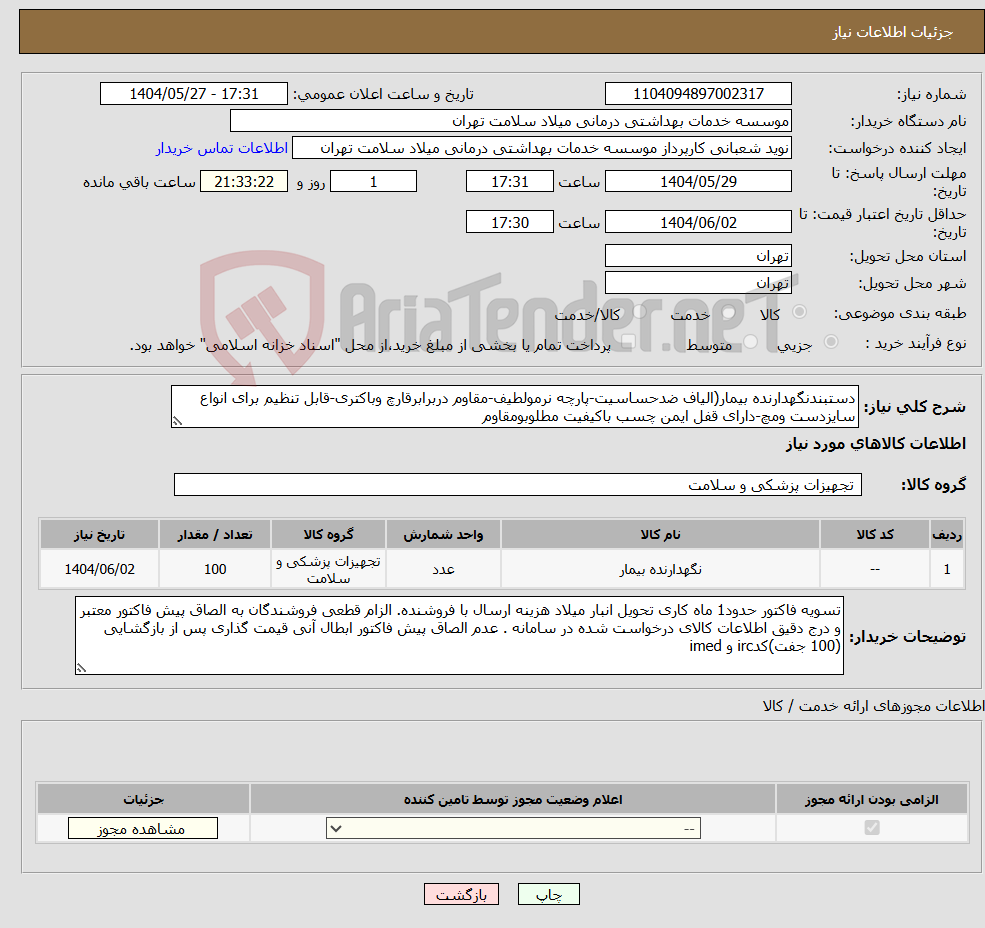Click the جزئیات column header in licenses table
Viewport: 985px width, 928px height.
pos(143,799)
